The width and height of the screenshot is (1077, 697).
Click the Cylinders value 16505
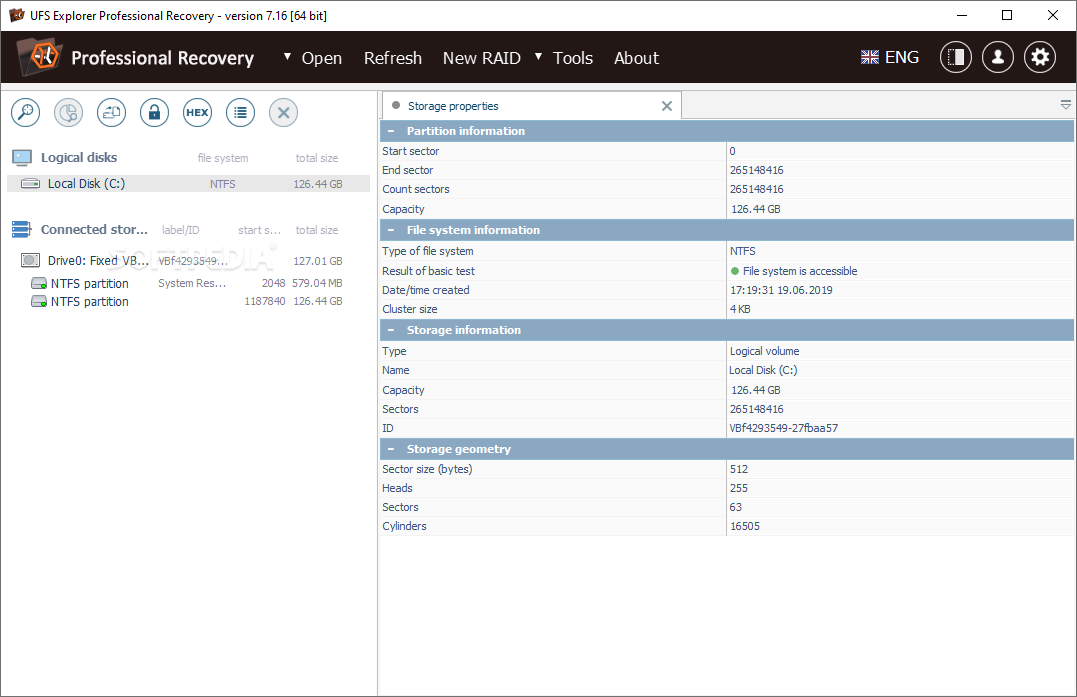click(x=745, y=527)
